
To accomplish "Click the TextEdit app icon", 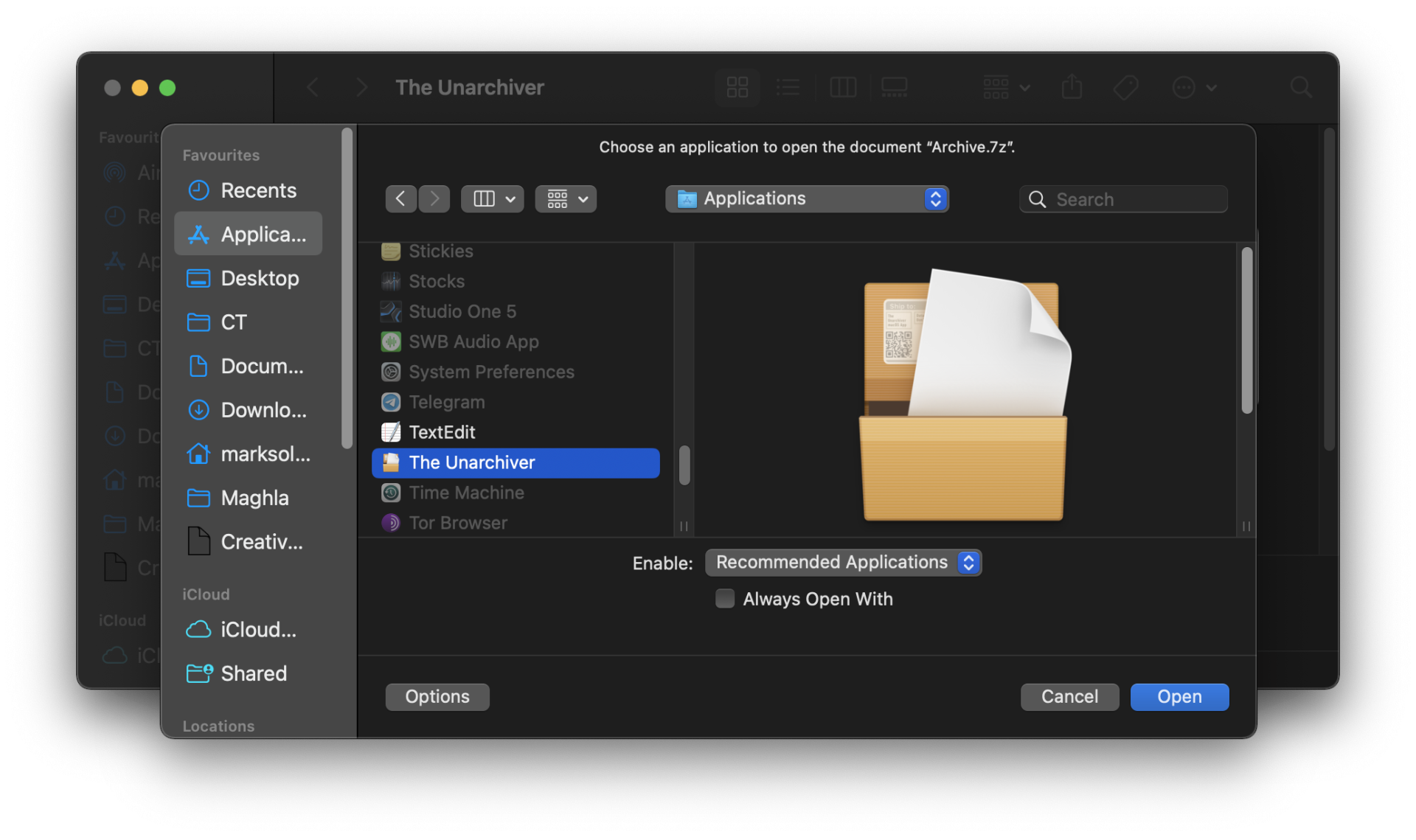I will (x=391, y=433).
